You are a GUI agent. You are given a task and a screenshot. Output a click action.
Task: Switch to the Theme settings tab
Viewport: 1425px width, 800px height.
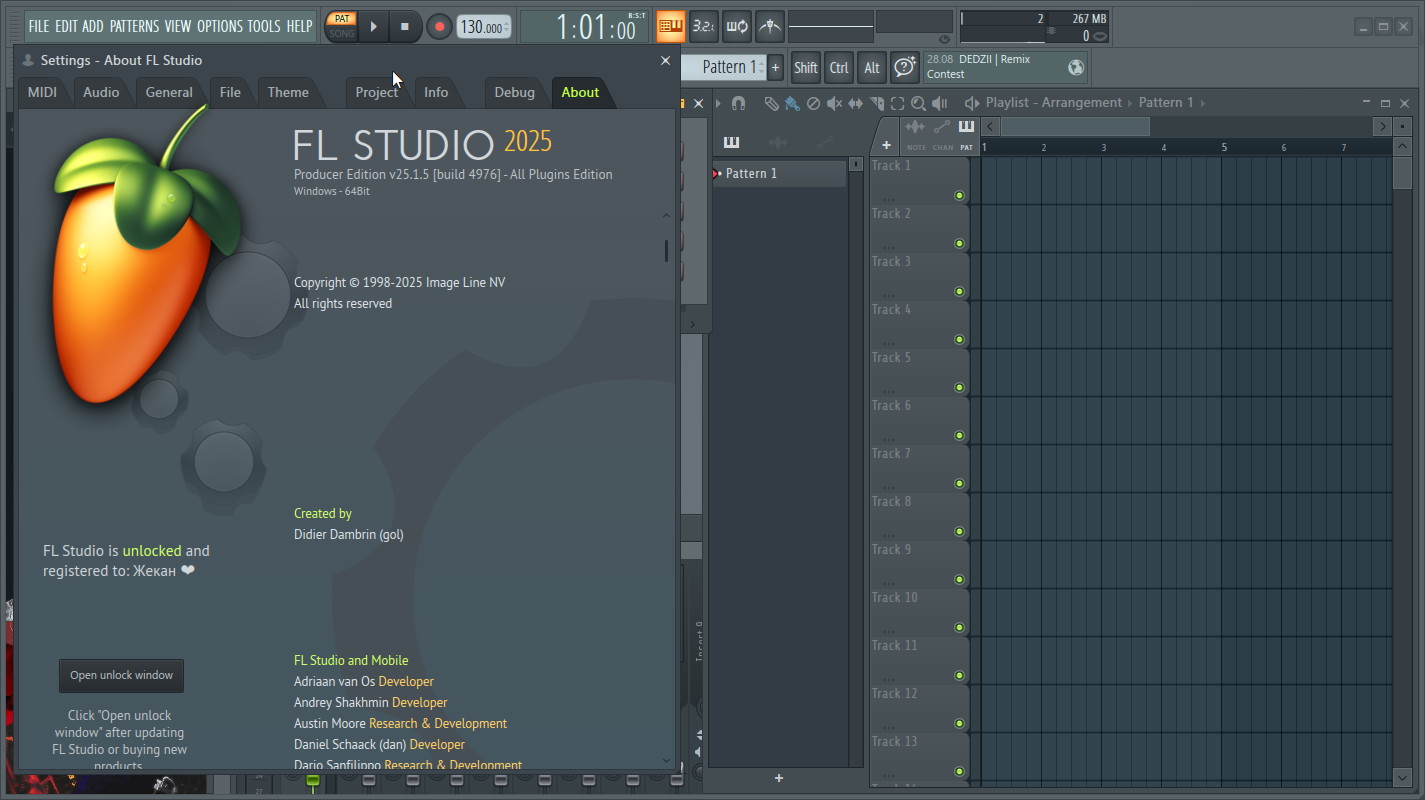pyautogui.click(x=288, y=92)
